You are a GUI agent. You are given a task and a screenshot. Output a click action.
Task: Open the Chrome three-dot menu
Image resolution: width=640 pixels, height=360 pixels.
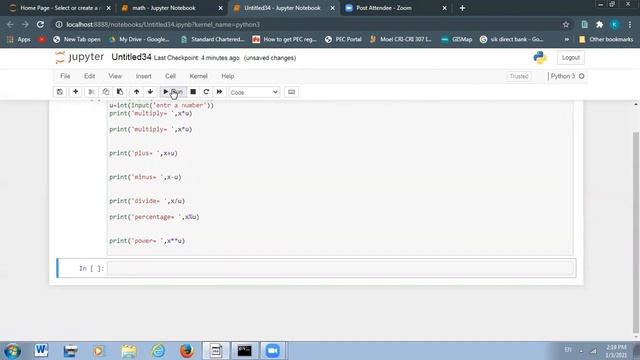click(630, 24)
